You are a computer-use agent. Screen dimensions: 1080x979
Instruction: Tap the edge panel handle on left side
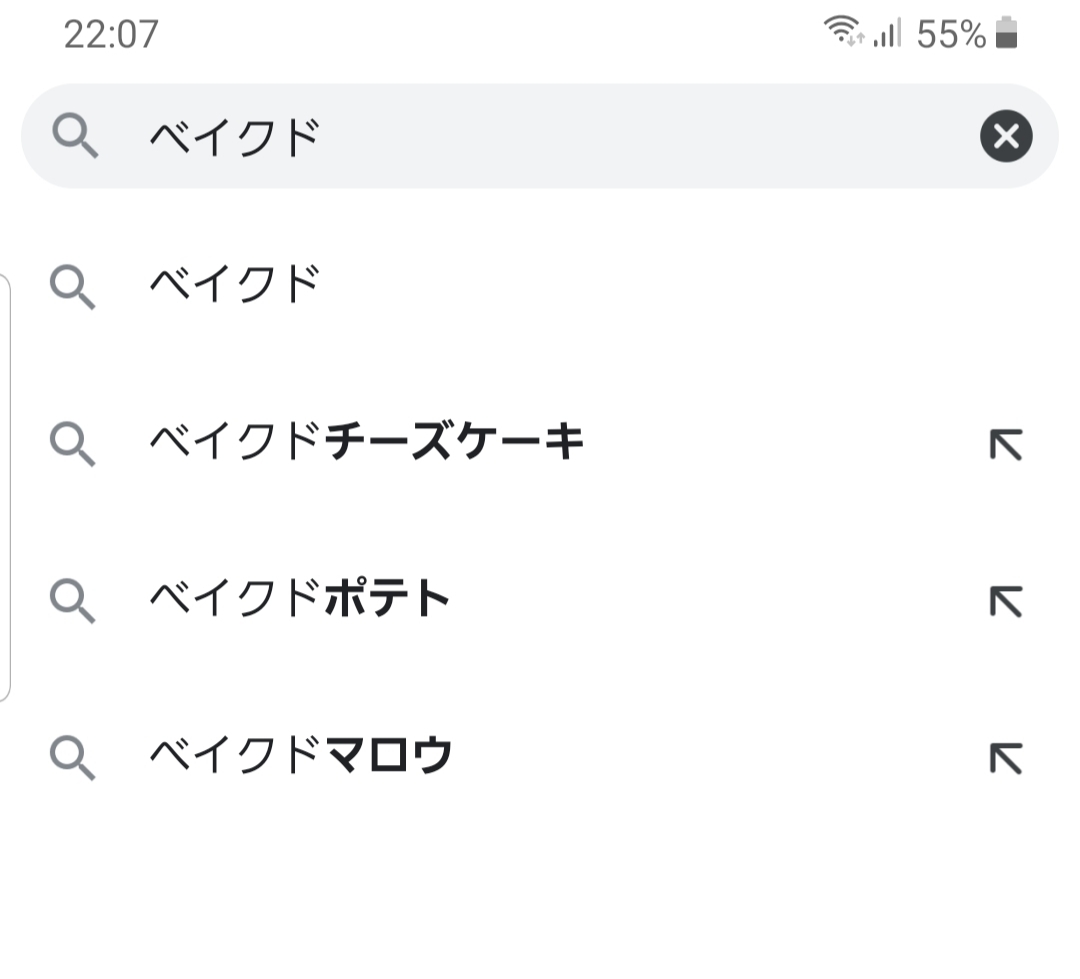[x=6, y=487]
